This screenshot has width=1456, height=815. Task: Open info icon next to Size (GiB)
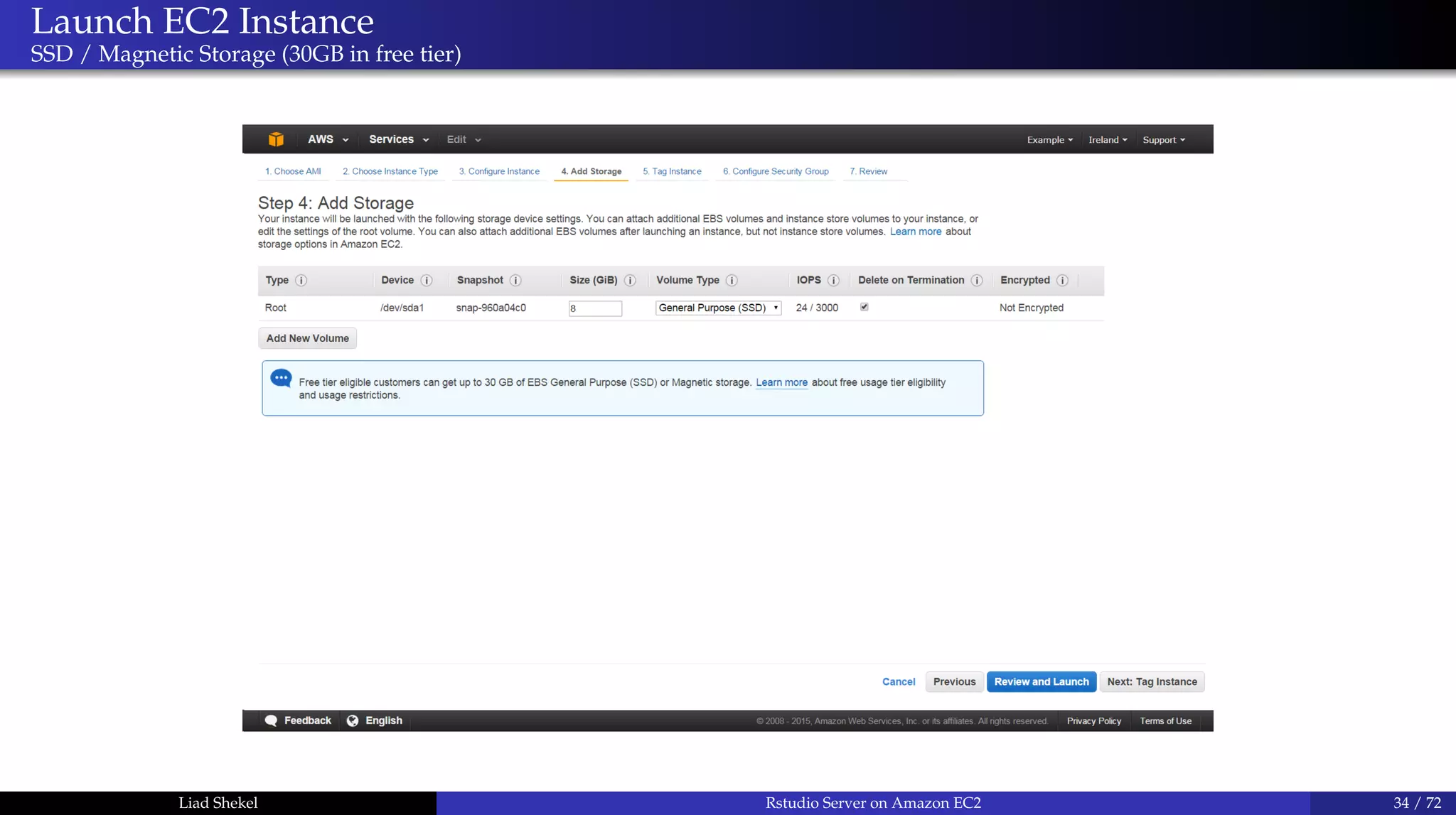pos(630,281)
